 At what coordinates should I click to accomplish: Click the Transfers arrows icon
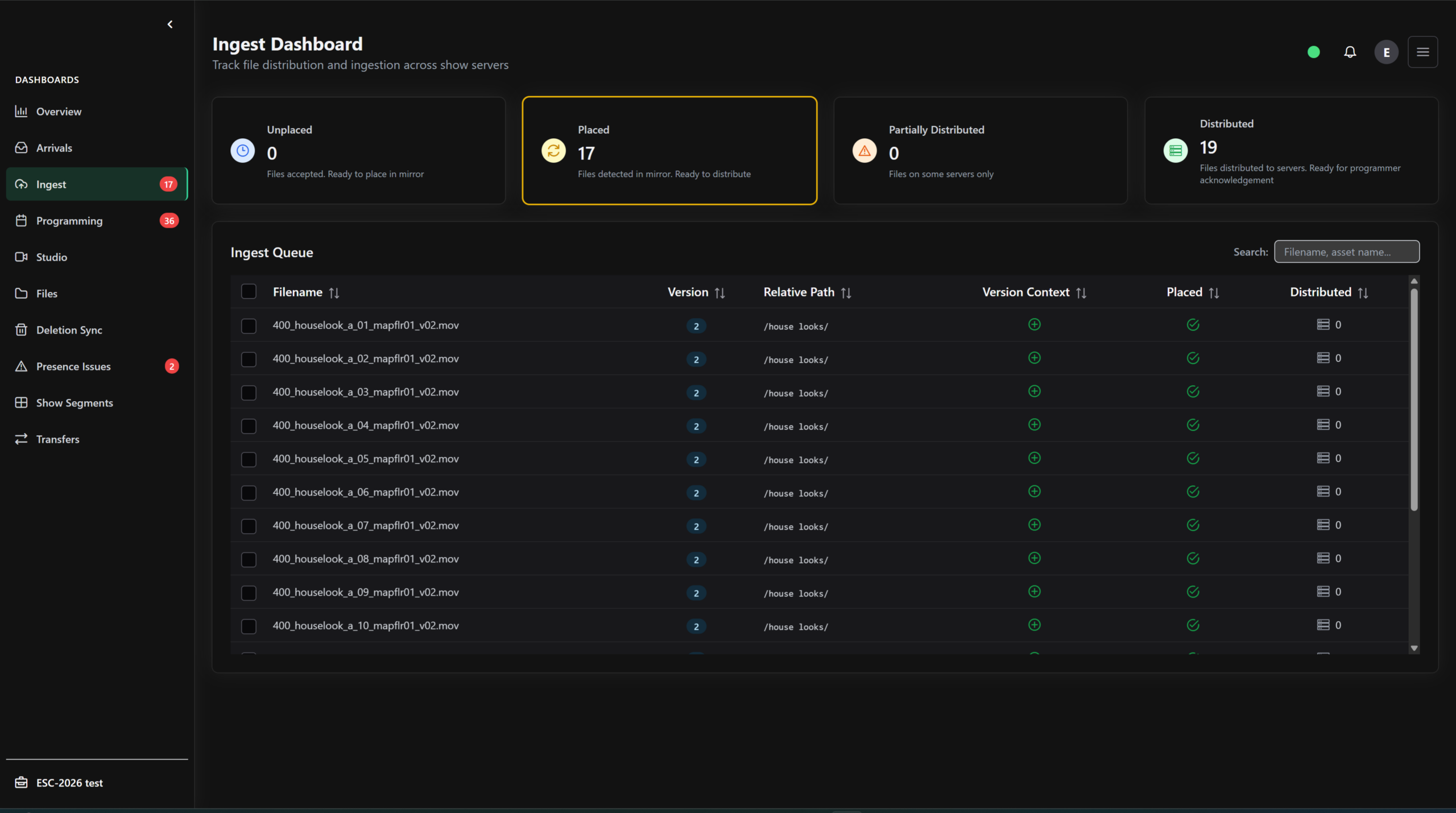click(x=21, y=439)
